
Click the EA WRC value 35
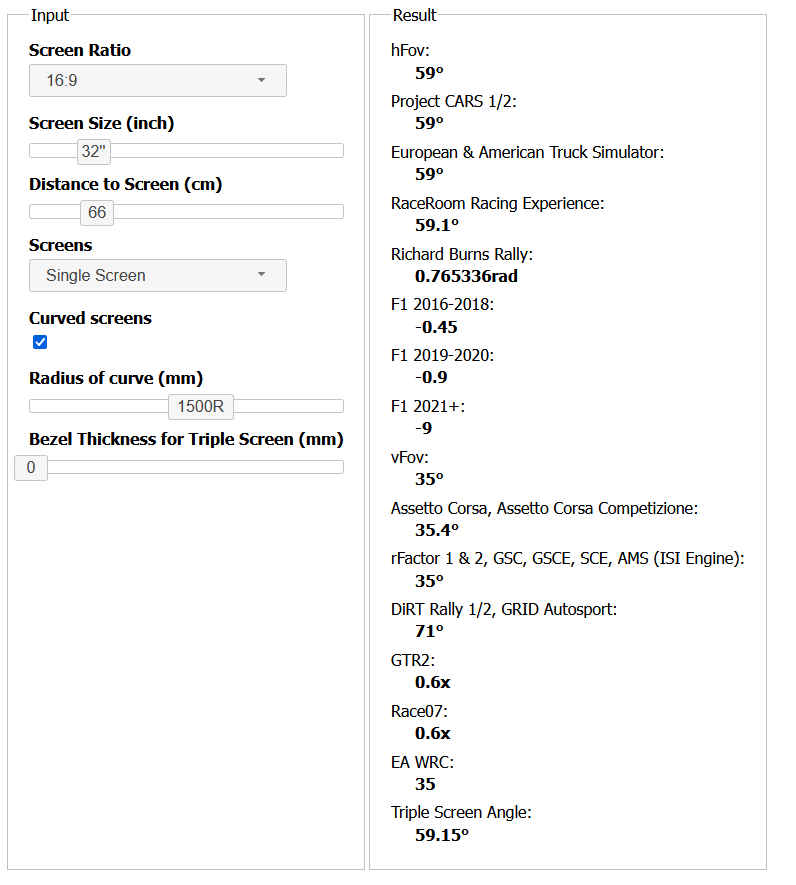426,784
